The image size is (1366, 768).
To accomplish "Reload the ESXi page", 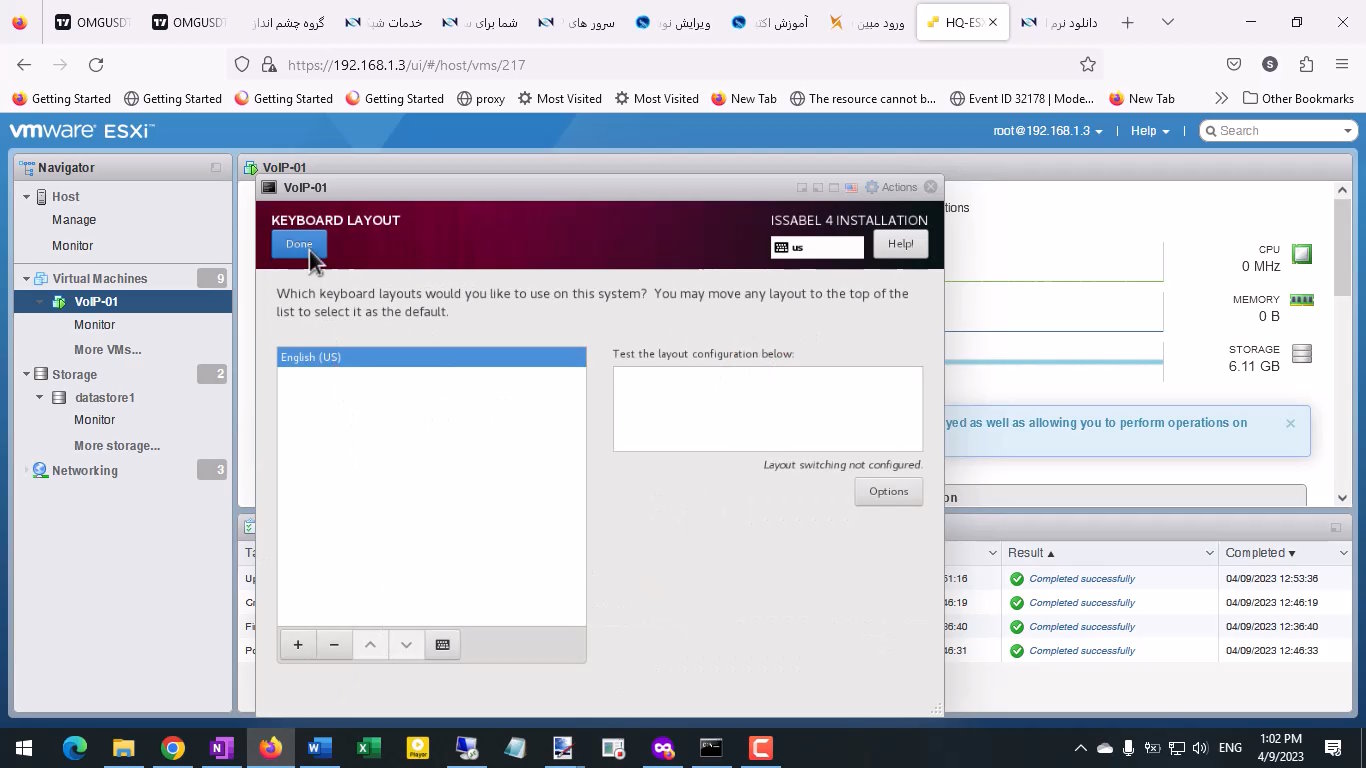I will tap(96, 64).
